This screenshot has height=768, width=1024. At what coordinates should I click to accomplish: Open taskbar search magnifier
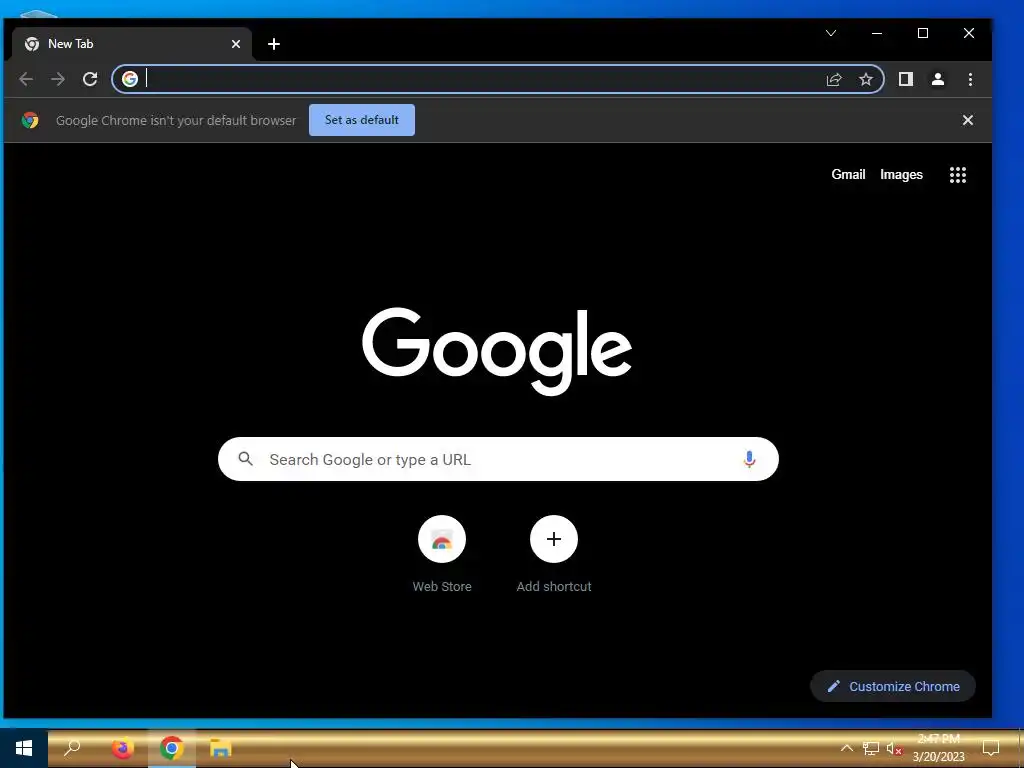click(x=72, y=748)
